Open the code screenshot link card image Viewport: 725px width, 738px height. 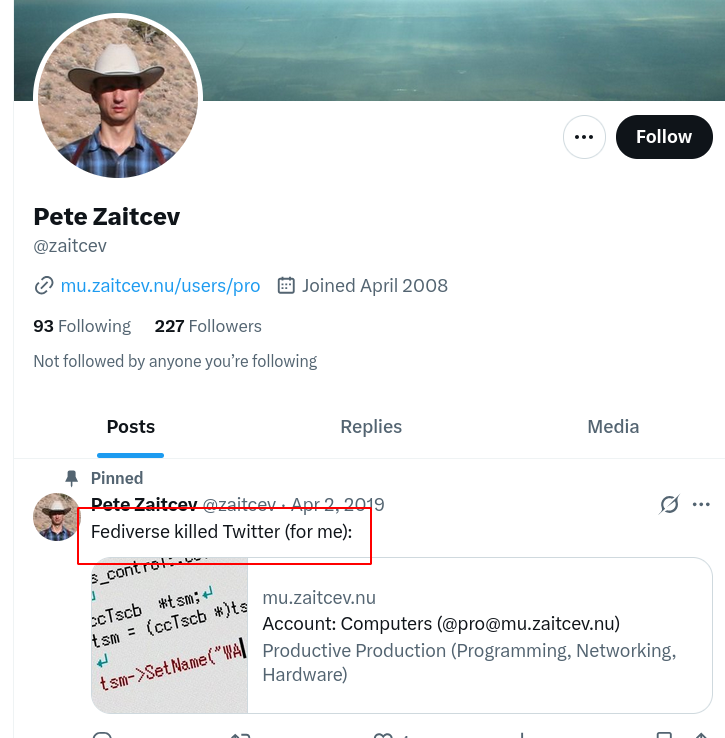click(x=169, y=635)
